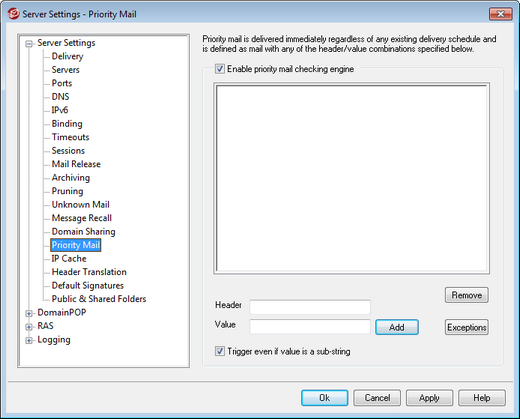
Task: Expand the RAS tree node
Action: 29,327
